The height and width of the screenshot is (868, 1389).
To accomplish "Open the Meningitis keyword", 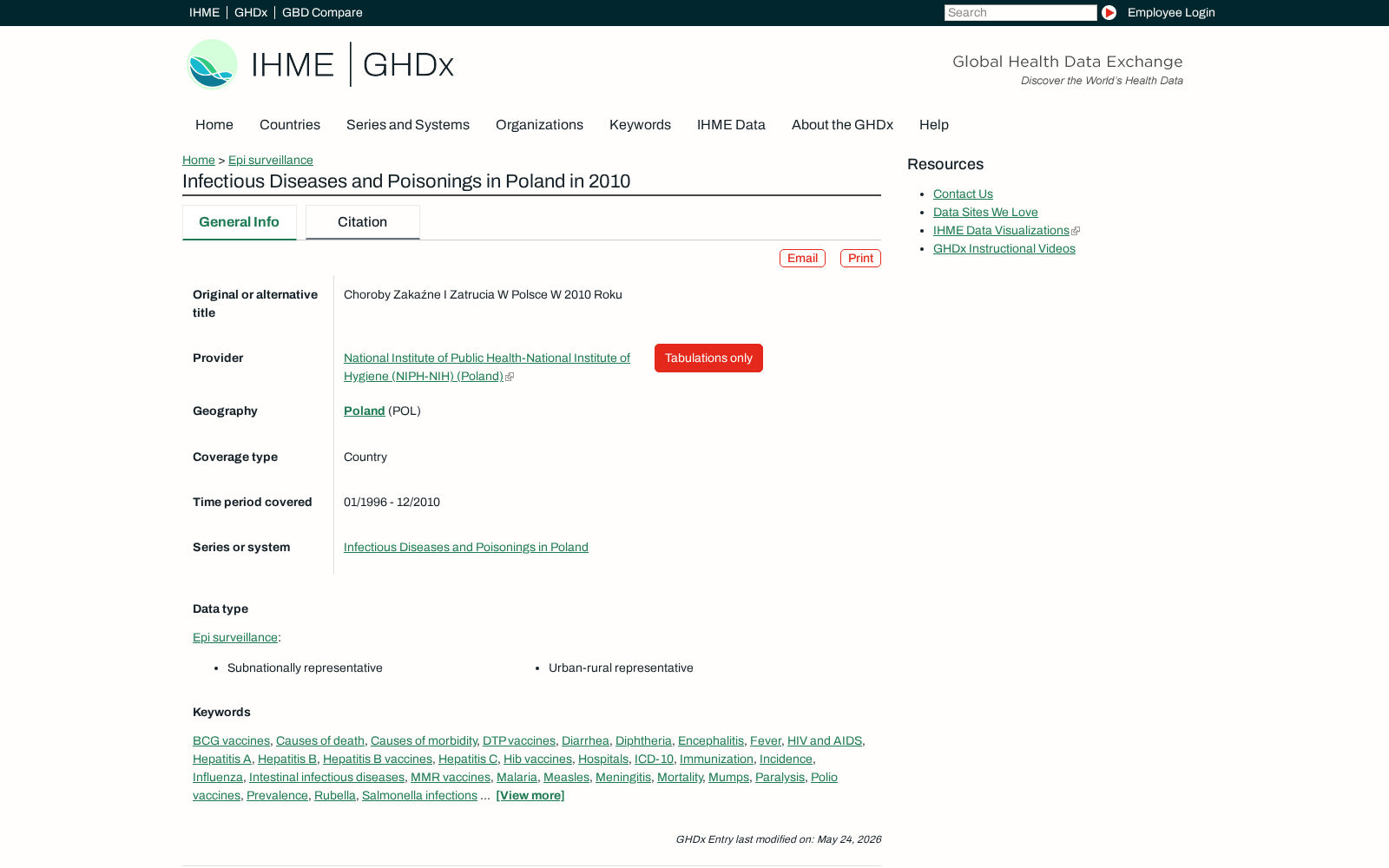I will click(x=623, y=777).
